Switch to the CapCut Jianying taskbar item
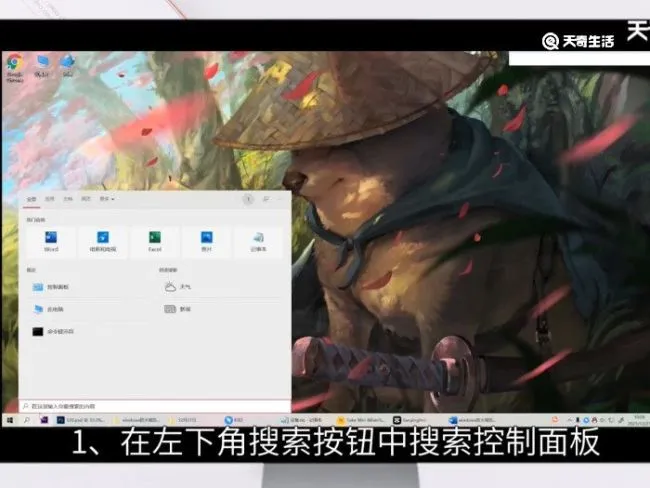The height and width of the screenshot is (488, 650). pos(410,420)
